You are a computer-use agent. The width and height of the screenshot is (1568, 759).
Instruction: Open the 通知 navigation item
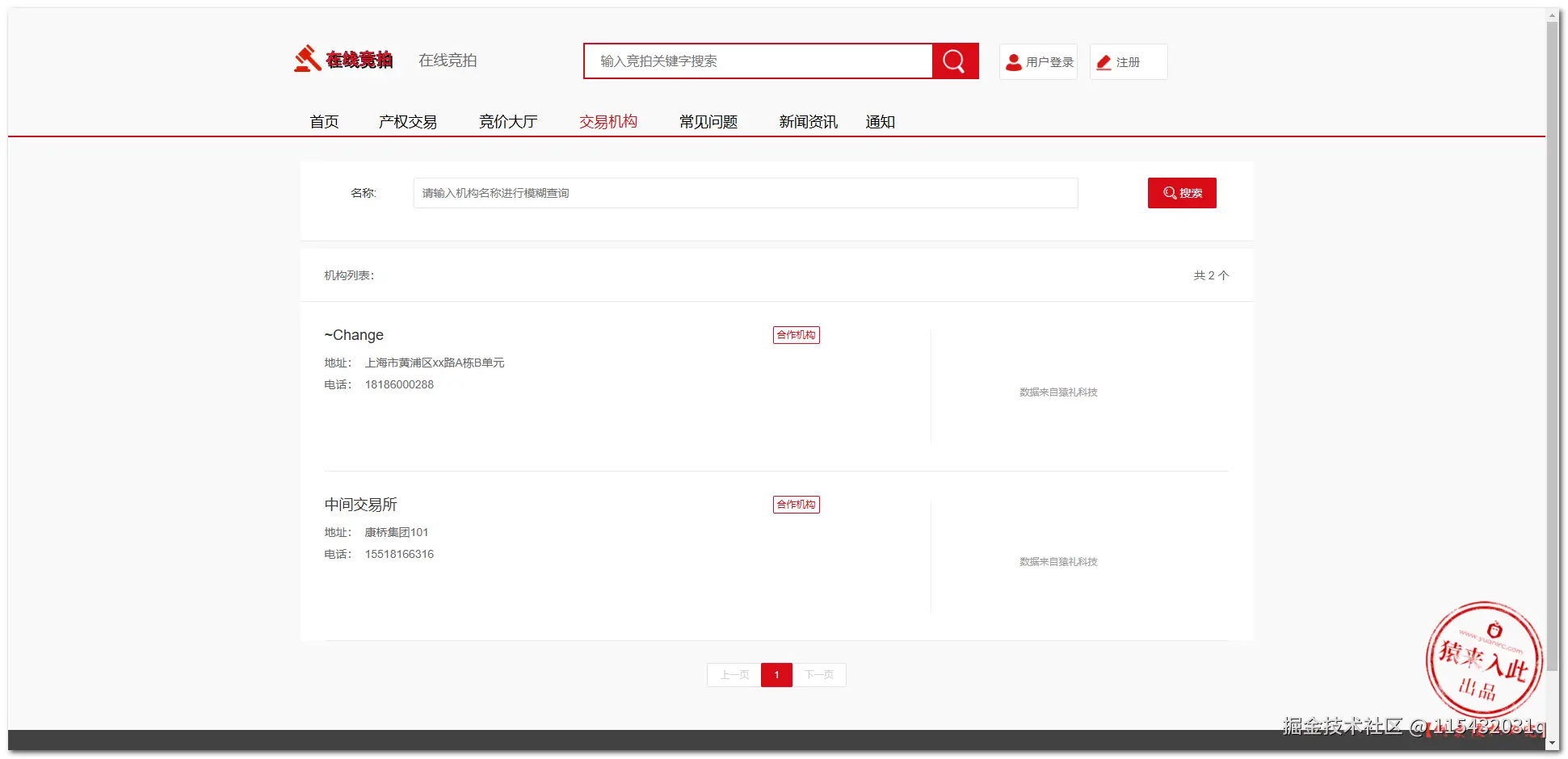pyautogui.click(x=880, y=122)
